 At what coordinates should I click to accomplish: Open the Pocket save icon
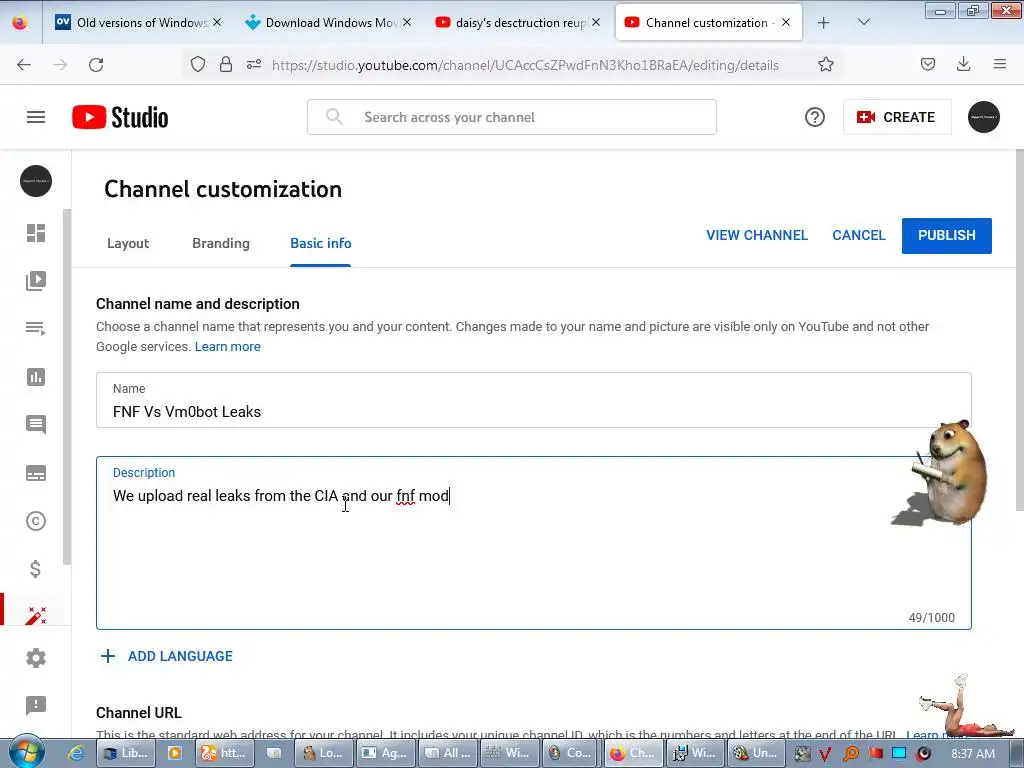[x=927, y=64]
